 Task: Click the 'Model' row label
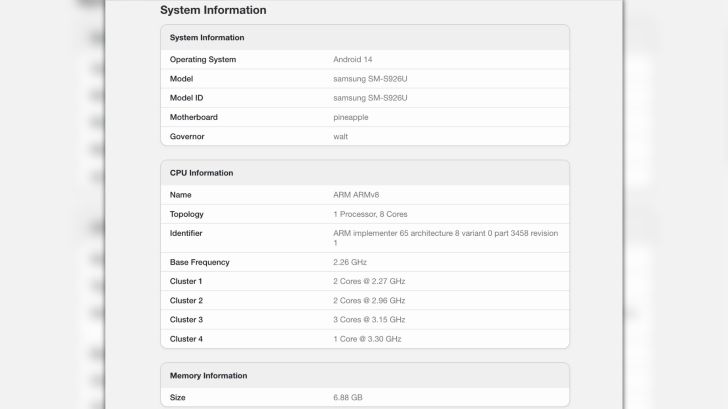pos(182,79)
